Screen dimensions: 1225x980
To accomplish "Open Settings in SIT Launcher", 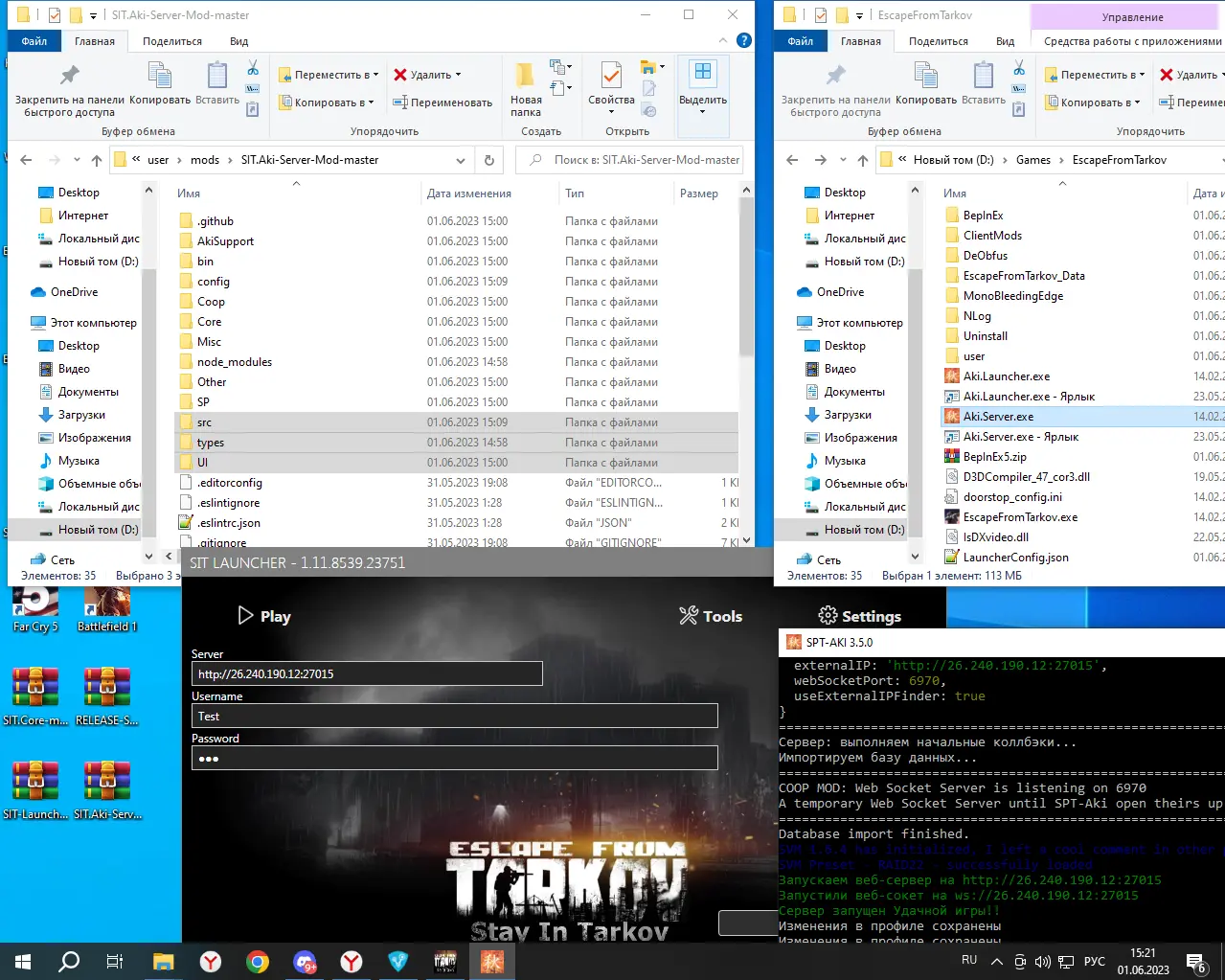I will (x=859, y=616).
